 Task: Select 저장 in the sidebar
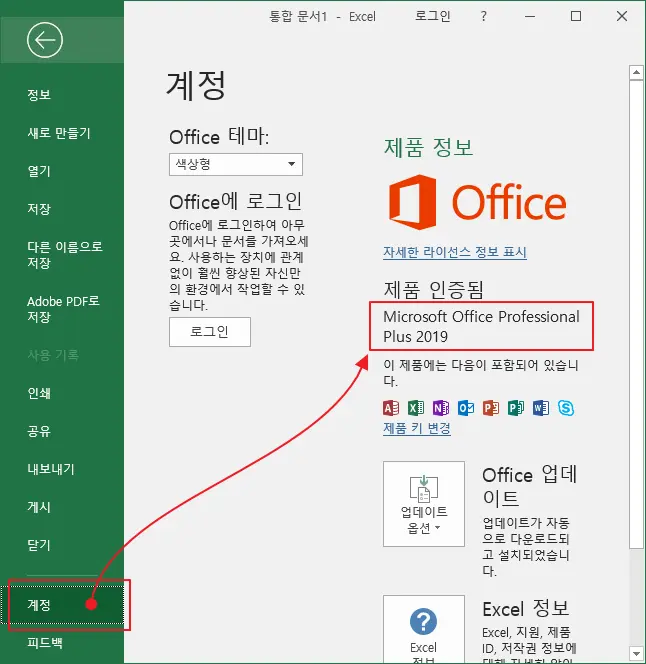coord(39,209)
